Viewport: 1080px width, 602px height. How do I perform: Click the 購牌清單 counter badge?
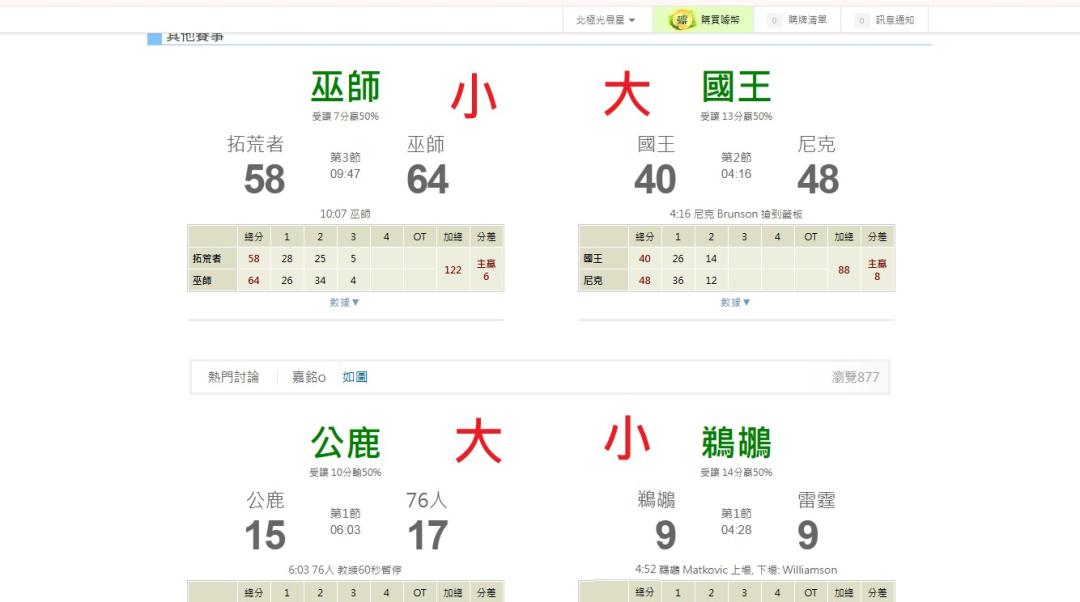[x=774, y=20]
